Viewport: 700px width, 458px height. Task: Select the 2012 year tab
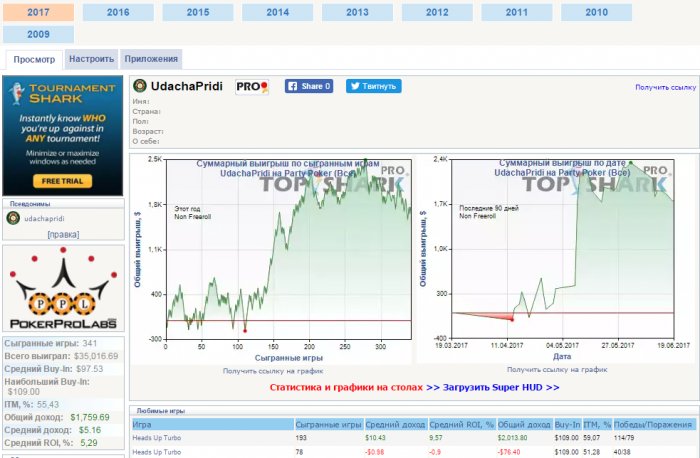pos(437,12)
